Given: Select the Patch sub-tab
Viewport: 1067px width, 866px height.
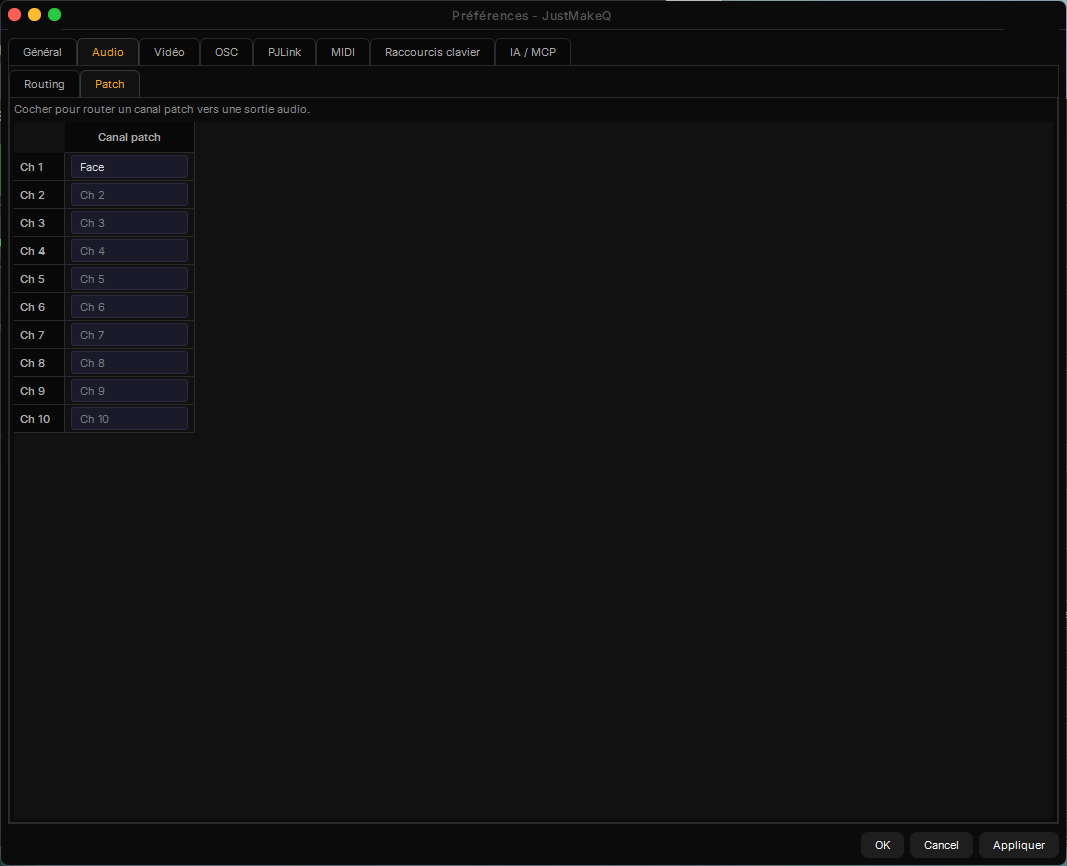Looking at the screenshot, I should [x=110, y=84].
